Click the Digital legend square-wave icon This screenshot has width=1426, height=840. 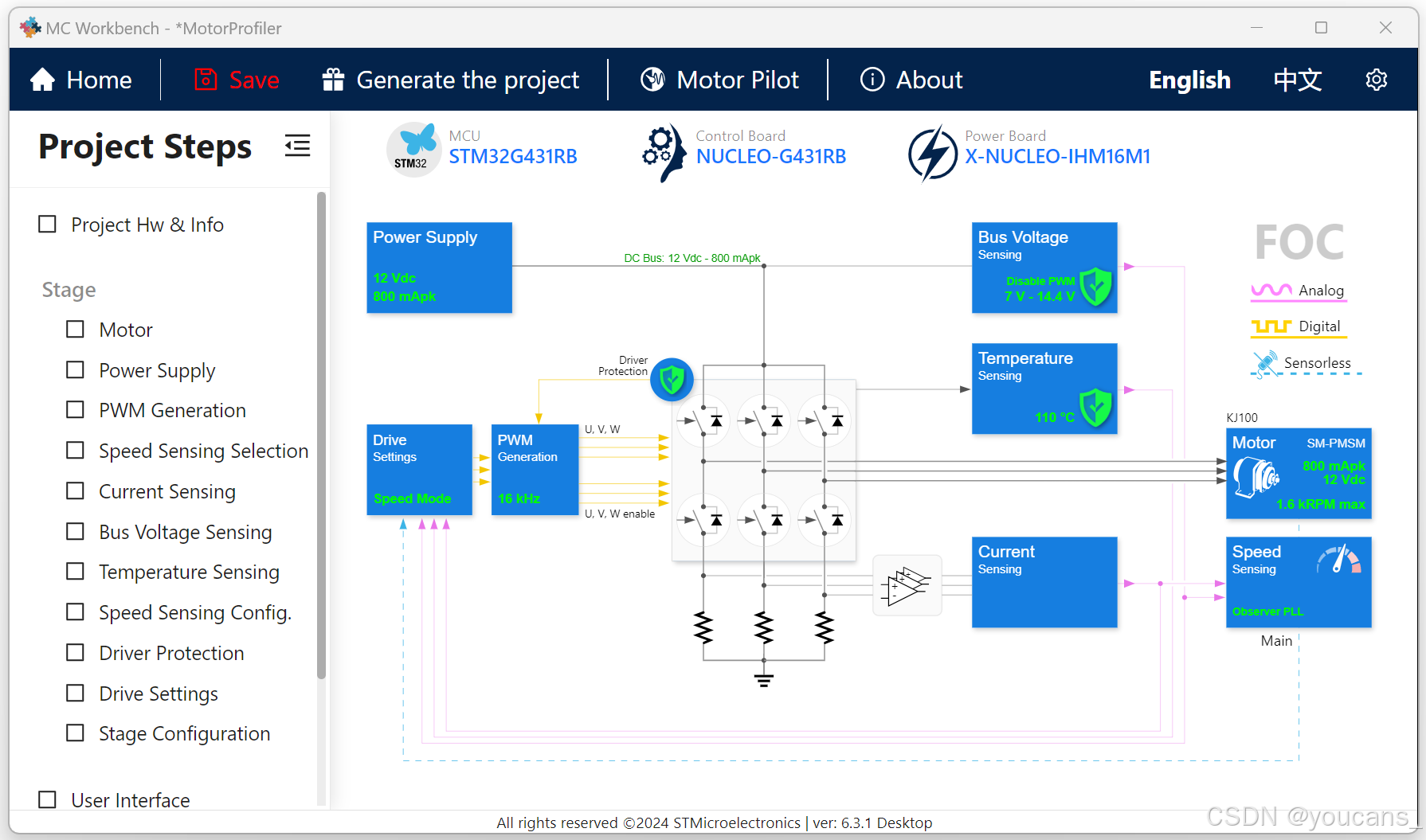pos(1271,326)
